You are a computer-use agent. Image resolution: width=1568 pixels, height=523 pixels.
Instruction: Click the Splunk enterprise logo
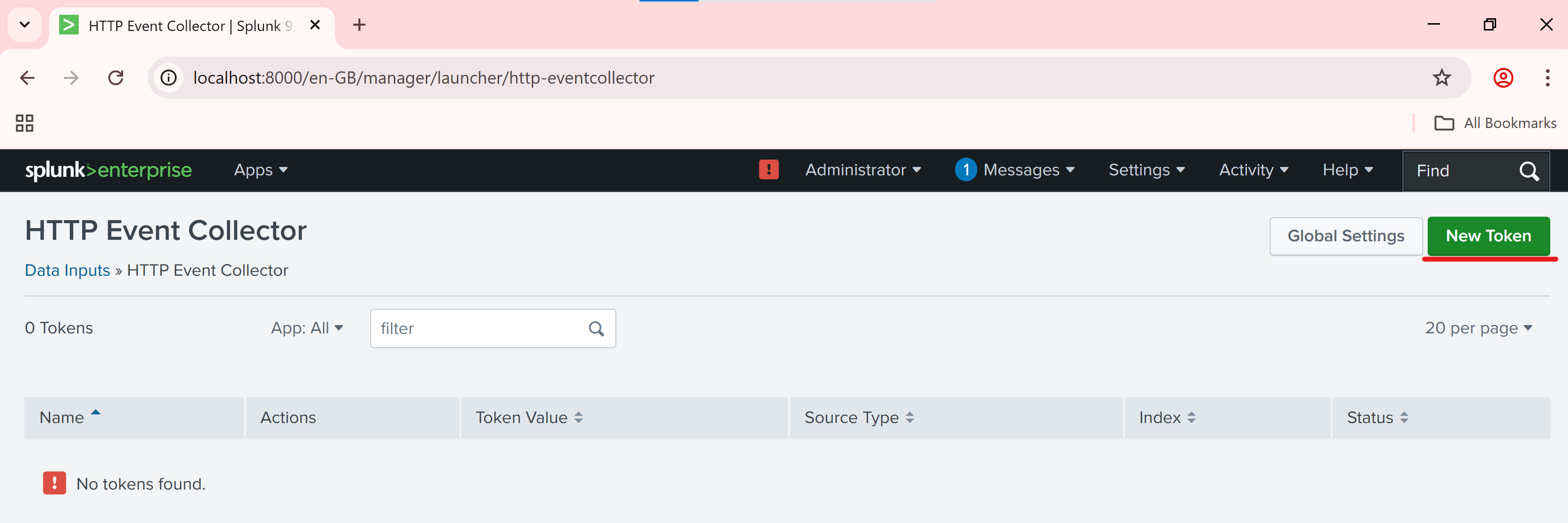(x=108, y=170)
